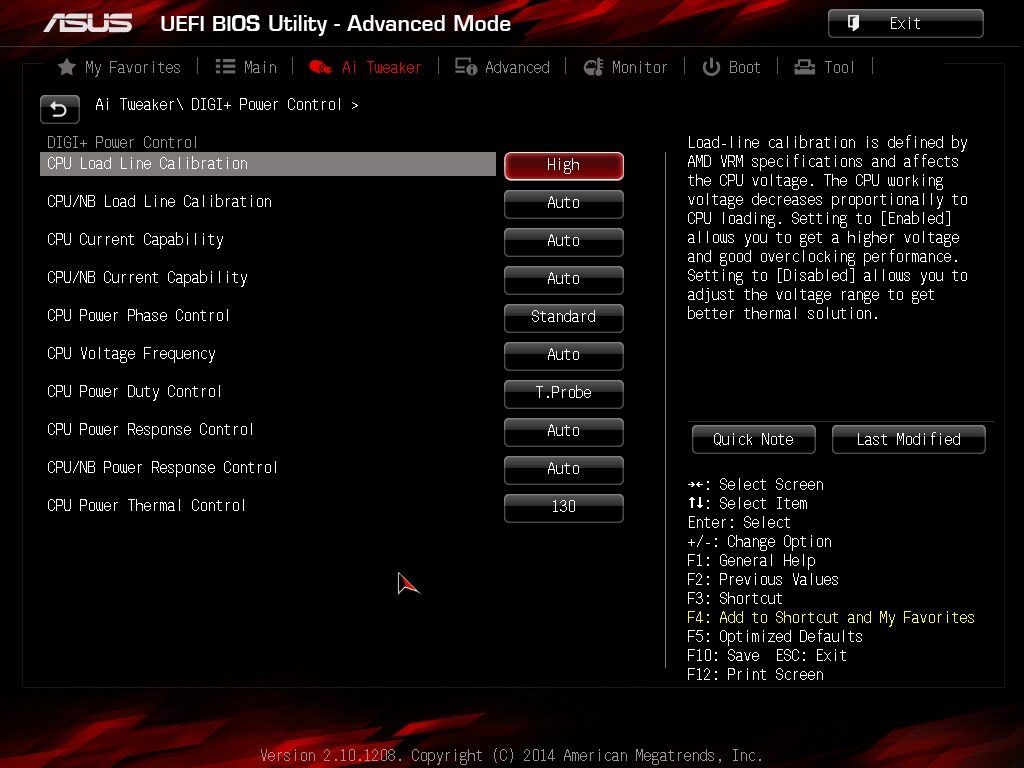Screen dimensions: 1024x768
Task: Open the Tool tab
Action: 824,67
